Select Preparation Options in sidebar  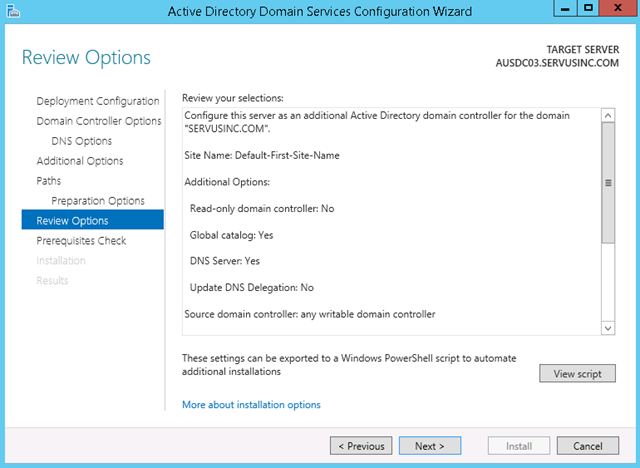[x=98, y=201]
